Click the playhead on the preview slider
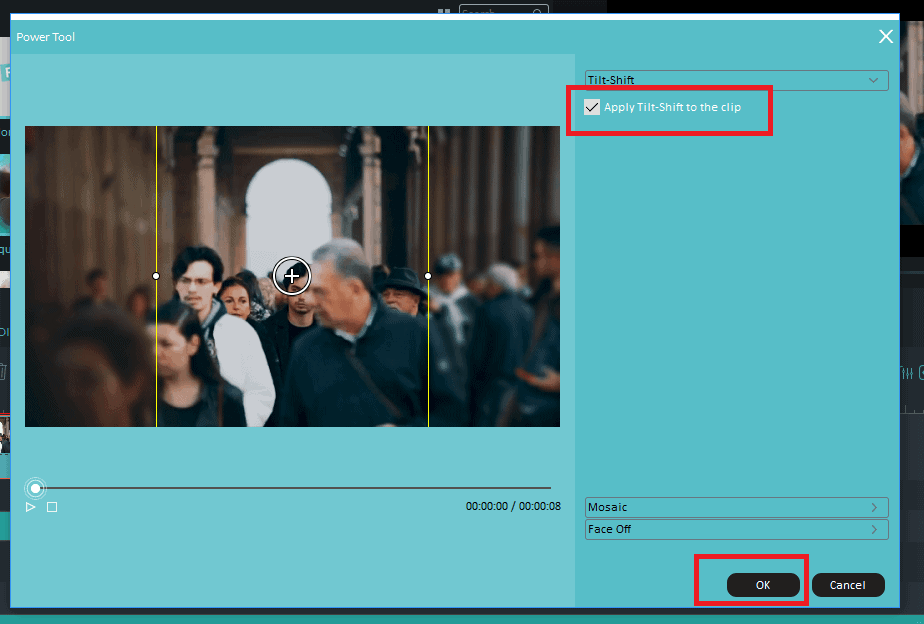The image size is (924, 624). click(35, 488)
